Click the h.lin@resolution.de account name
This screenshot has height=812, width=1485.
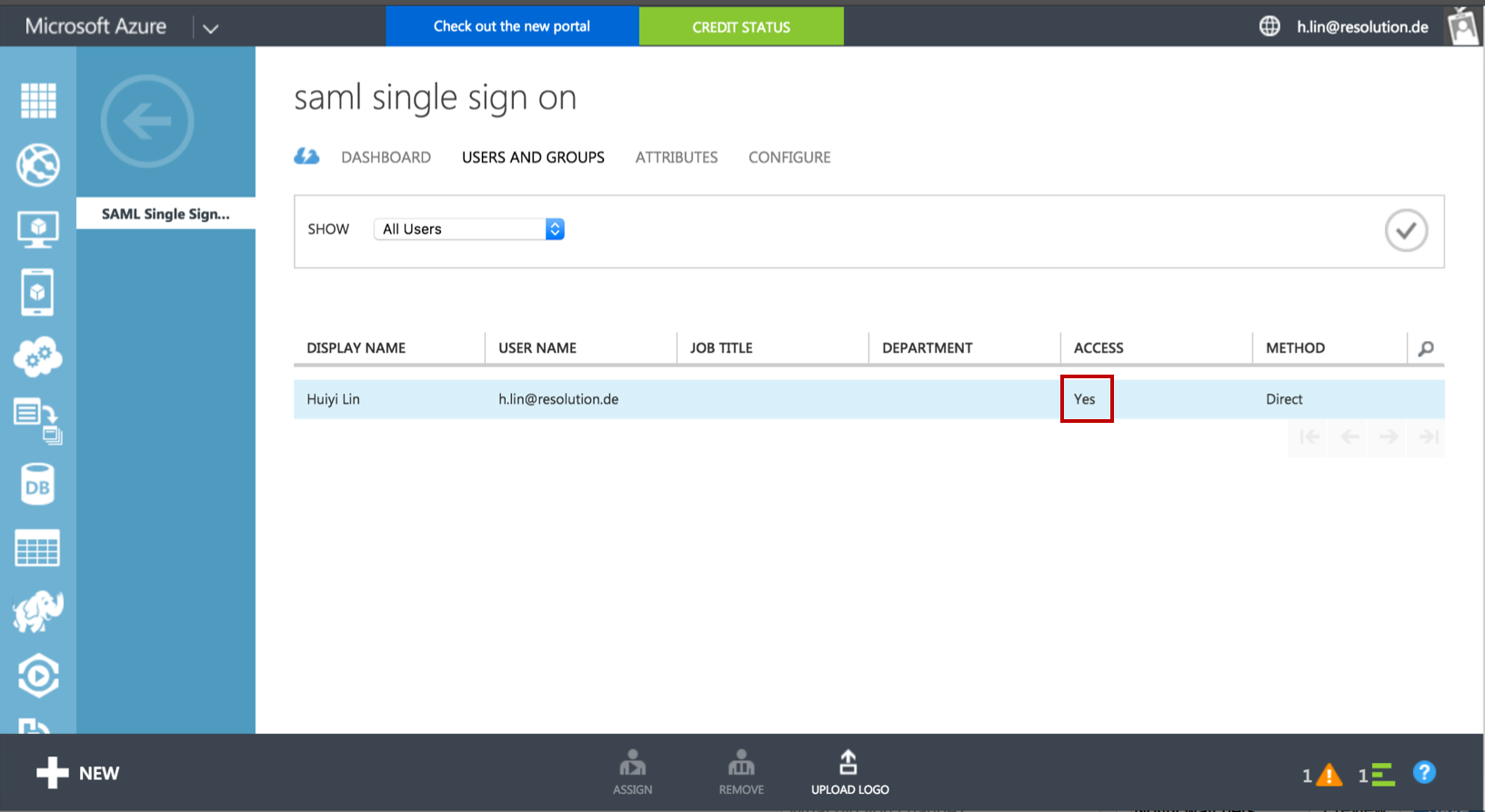point(1362,26)
